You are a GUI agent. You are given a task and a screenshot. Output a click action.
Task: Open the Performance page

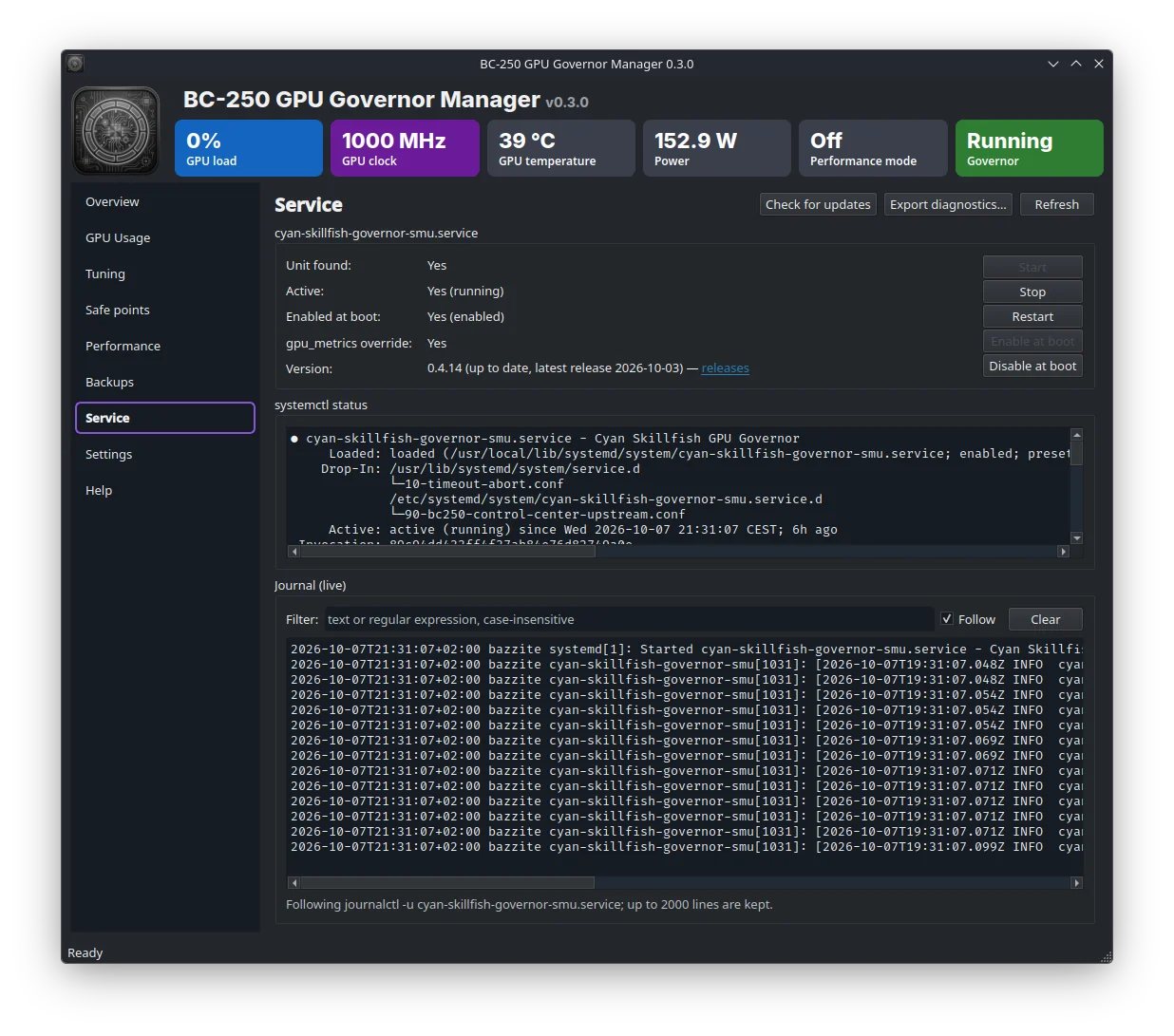click(165, 346)
